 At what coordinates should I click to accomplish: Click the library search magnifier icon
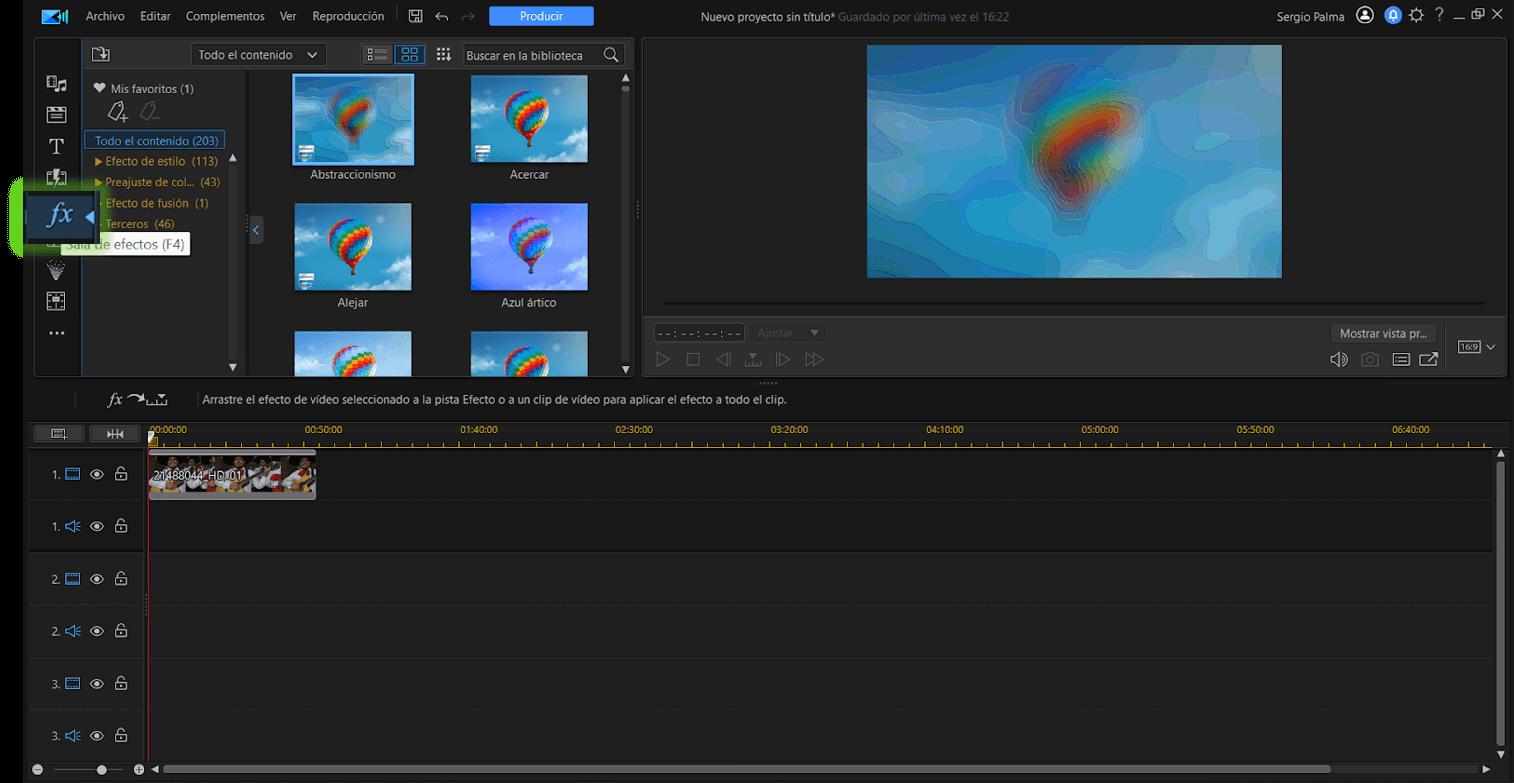(x=611, y=55)
